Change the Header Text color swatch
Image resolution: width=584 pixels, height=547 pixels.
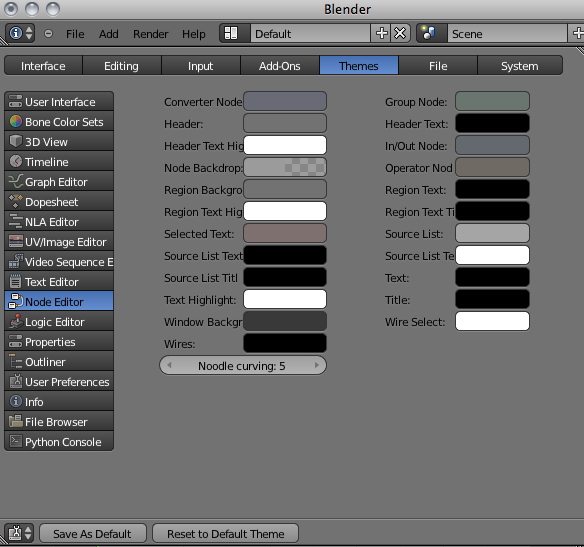tap(492, 123)
